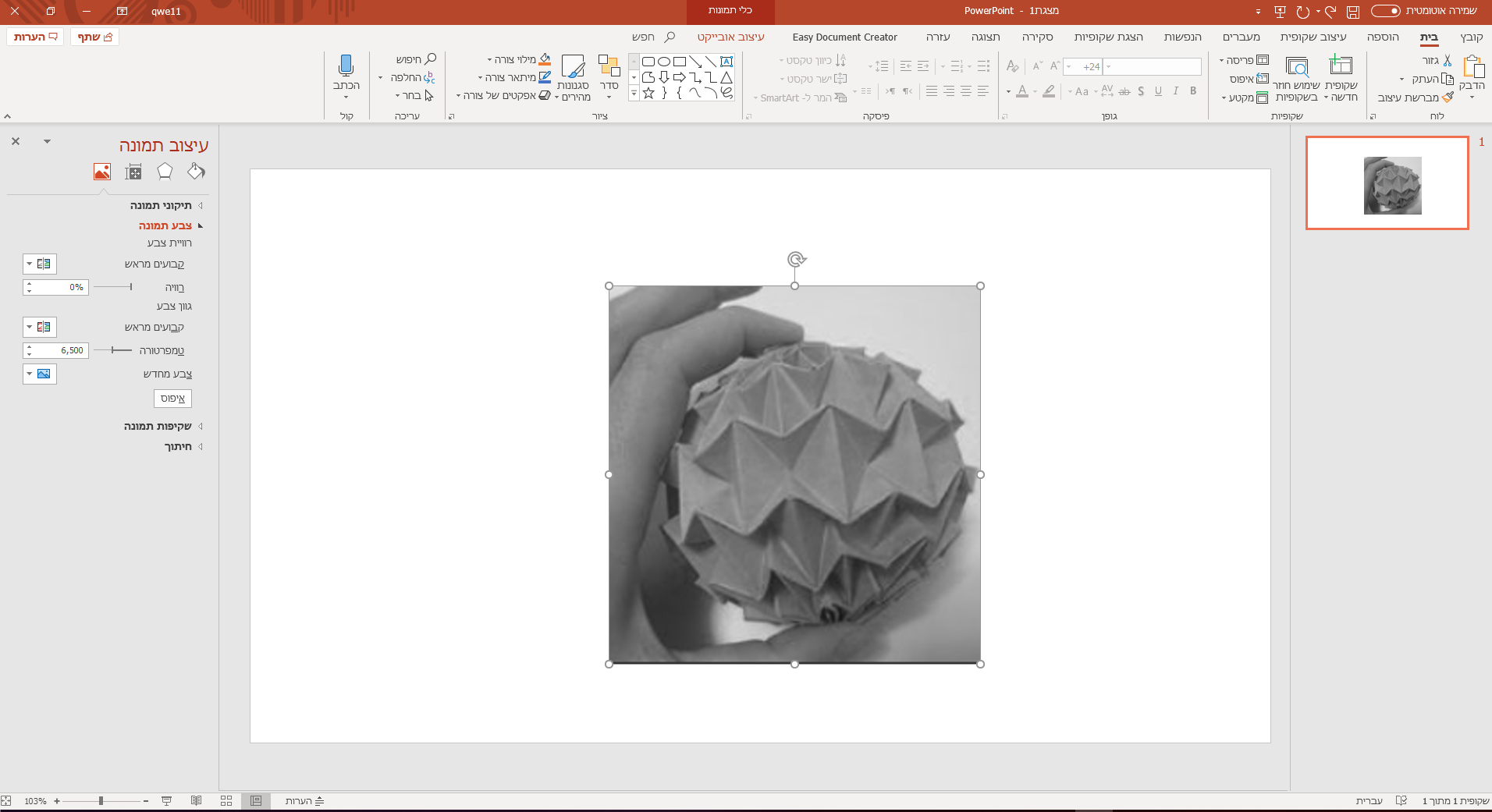This screenshot has height=812, width=1492.
Task: Switch to the הנפשות (Animations) tab
Action: pyautogui.click(x=1183, y=37)
